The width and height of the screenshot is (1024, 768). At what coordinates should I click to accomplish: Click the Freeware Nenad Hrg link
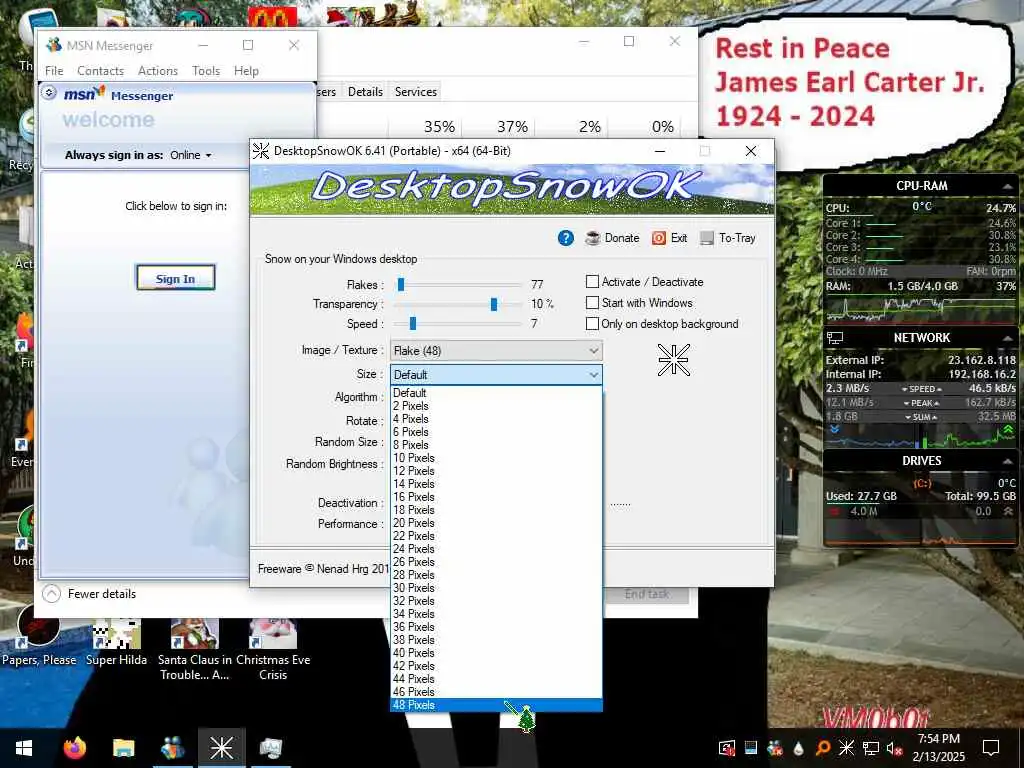tap(323, 569)
